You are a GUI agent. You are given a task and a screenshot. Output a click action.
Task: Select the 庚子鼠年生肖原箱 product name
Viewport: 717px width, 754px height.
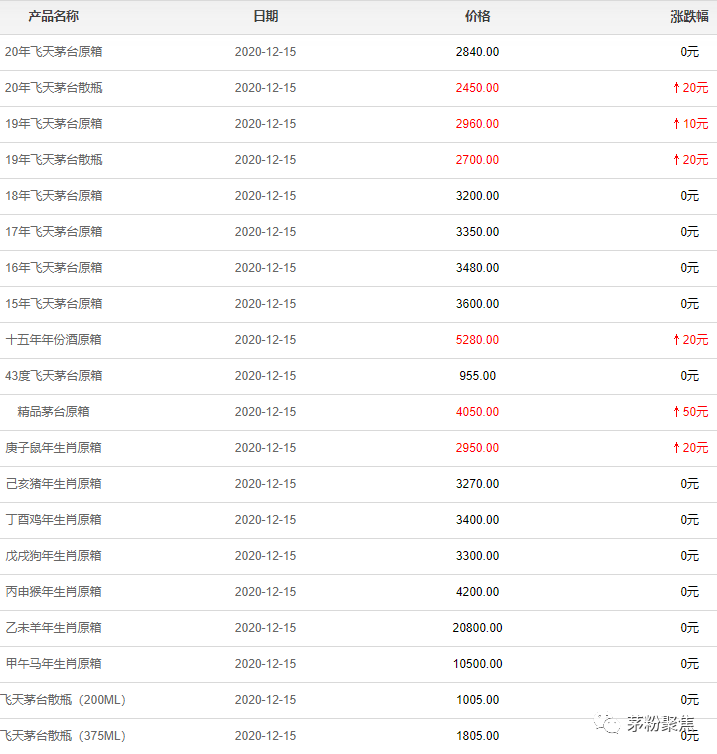point(53,448)
